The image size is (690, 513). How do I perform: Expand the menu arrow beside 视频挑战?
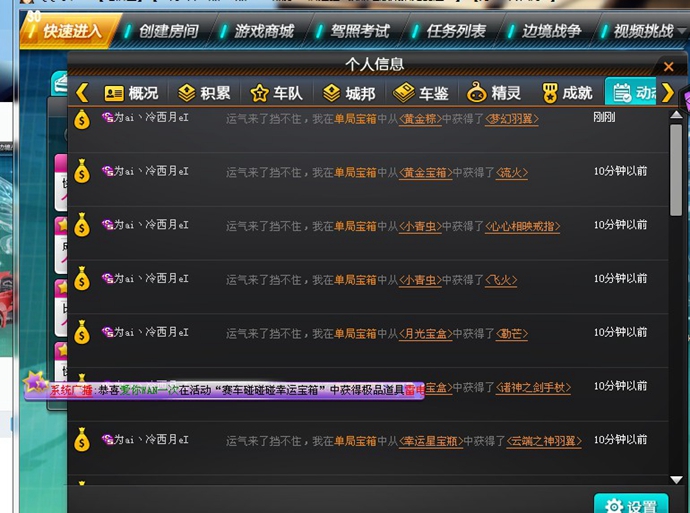pyautogui.click(x=683, y=31)
